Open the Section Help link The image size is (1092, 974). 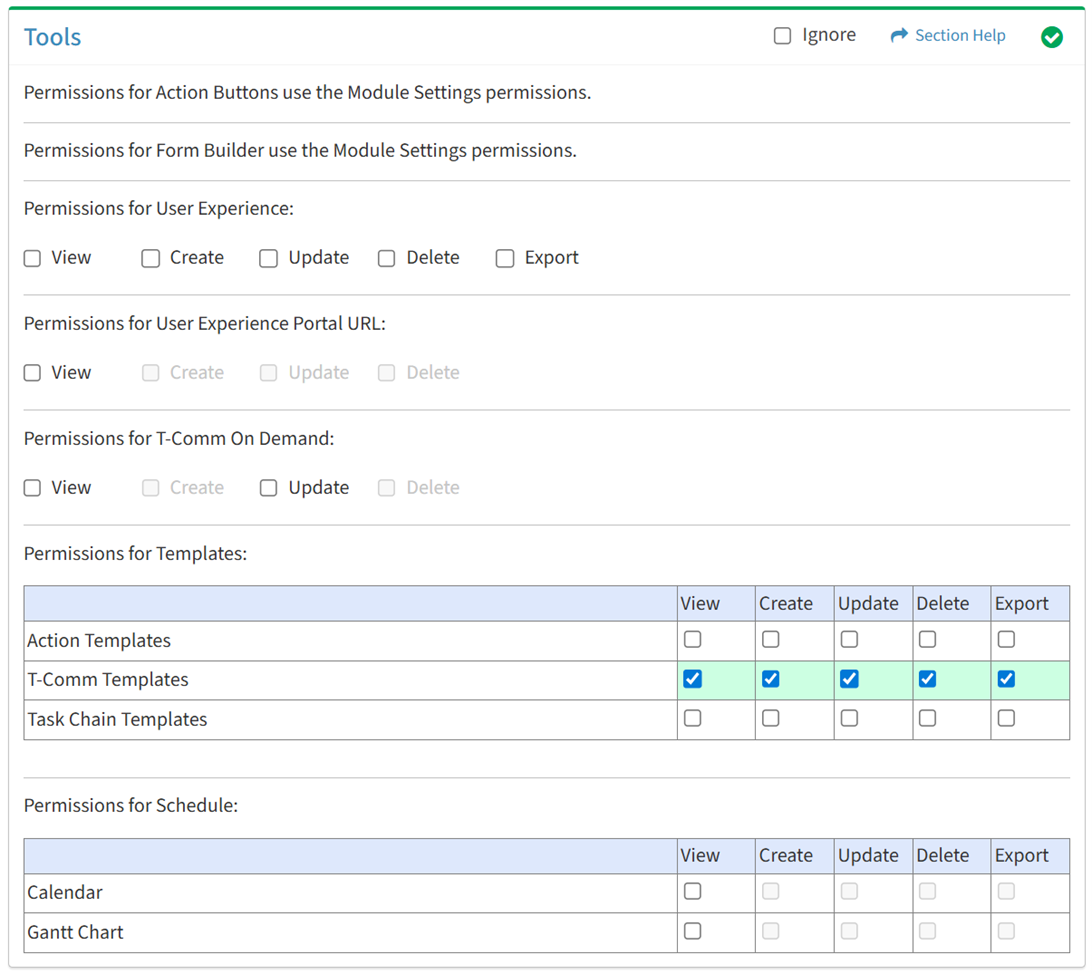click(x=960, y=36)
